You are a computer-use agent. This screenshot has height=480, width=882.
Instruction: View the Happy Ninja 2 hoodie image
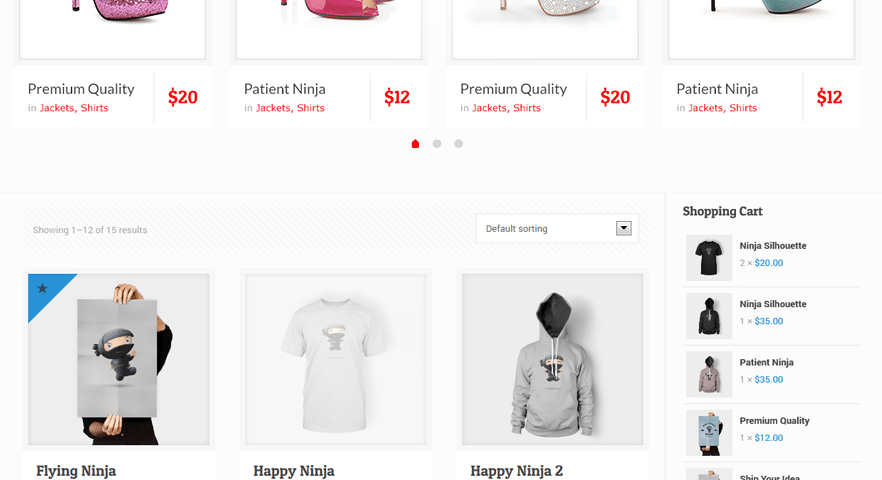553,359
